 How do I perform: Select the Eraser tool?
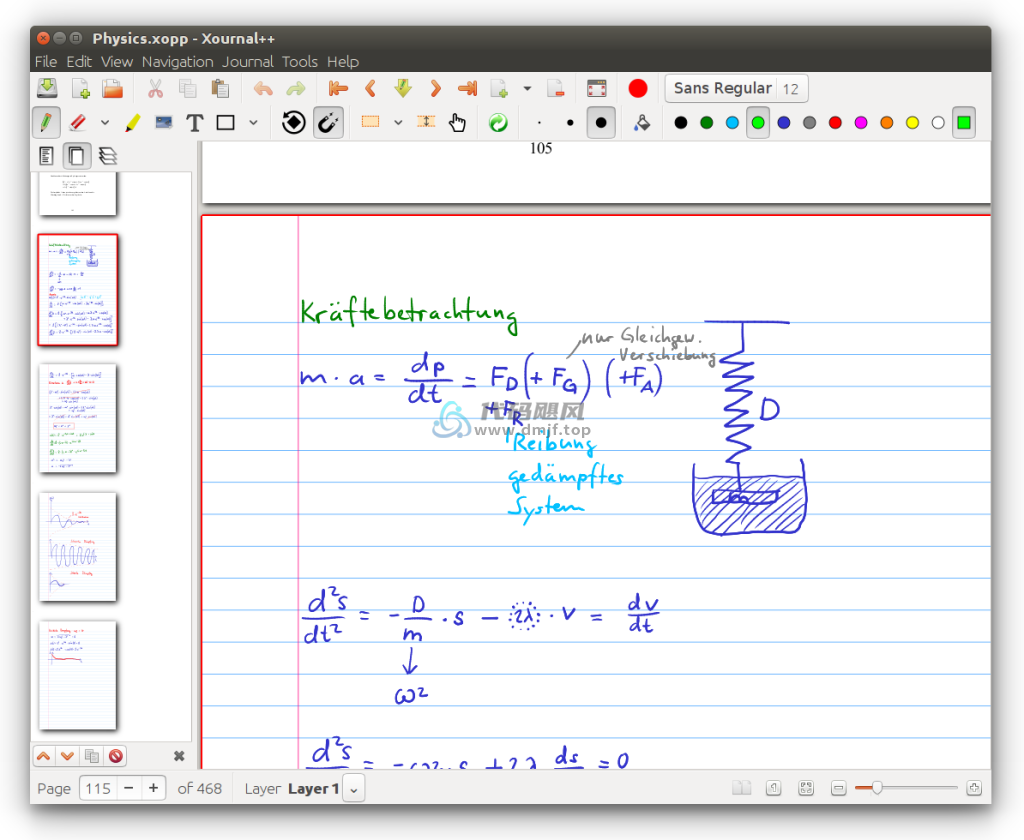tap(78, 123)
